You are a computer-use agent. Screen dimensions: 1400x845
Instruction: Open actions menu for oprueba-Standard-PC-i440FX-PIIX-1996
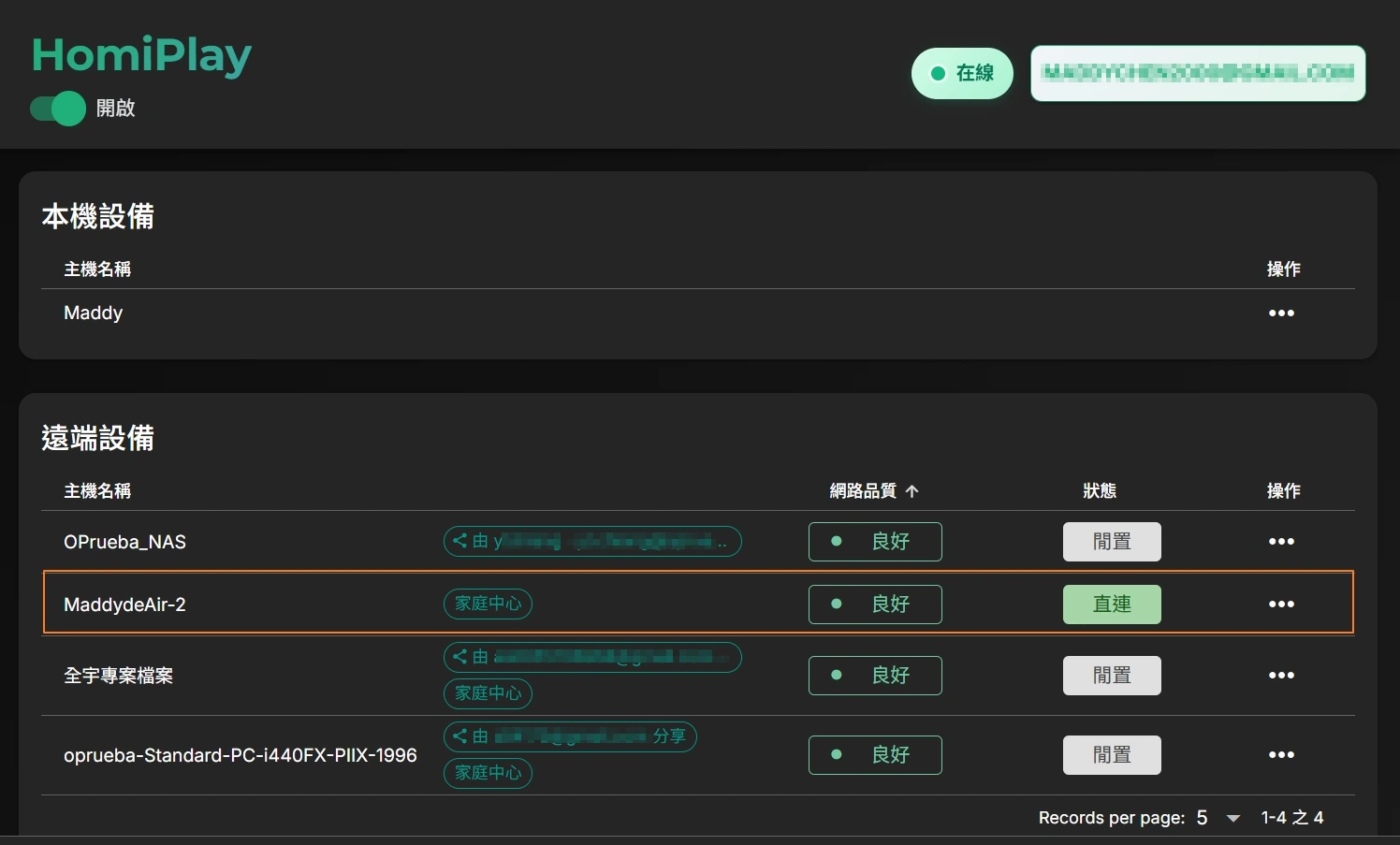[1281, 755]
